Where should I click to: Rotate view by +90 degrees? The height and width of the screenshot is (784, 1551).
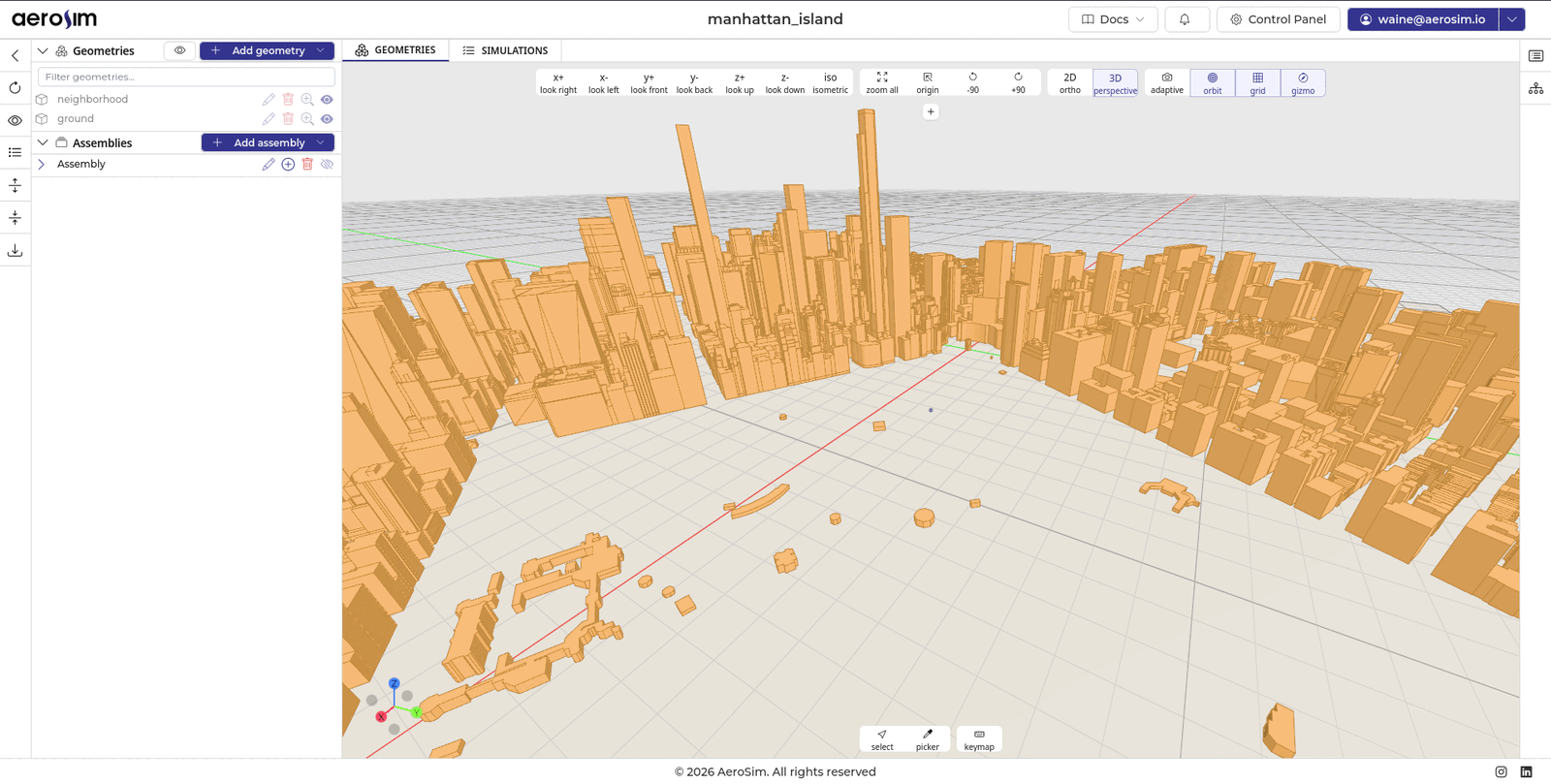pyautogui.click(x=1018, y=83)
